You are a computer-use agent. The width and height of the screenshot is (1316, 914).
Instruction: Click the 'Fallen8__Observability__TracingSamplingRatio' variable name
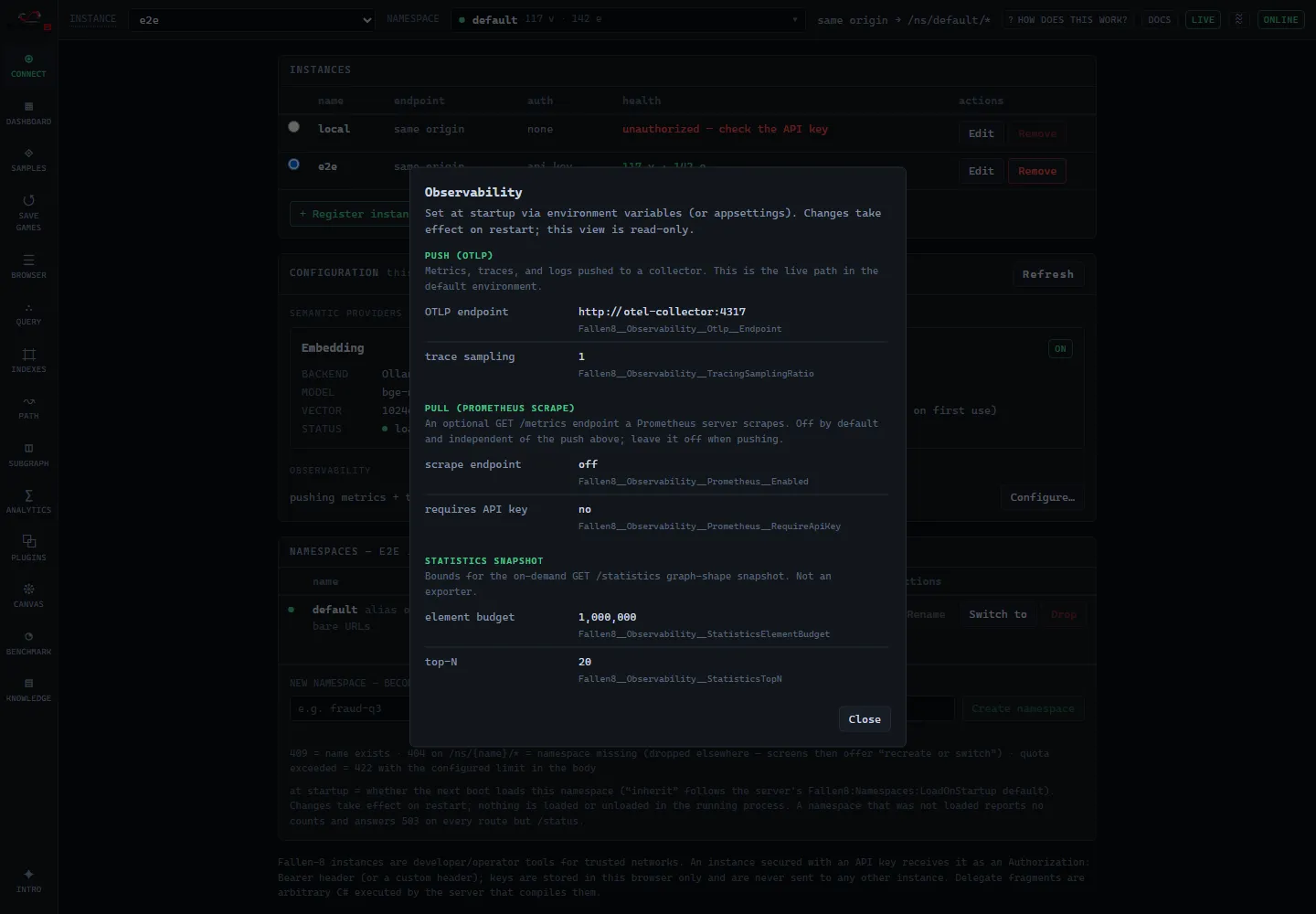pos(695,374)
